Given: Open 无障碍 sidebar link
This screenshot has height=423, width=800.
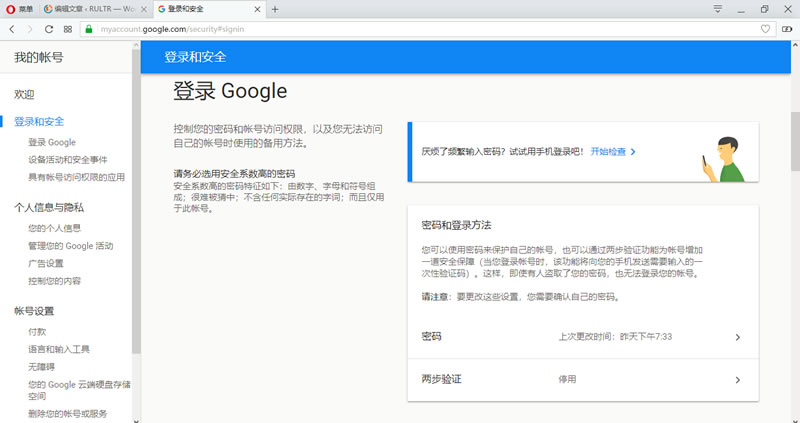Looking at the screenshot, I should pos(41,366).
